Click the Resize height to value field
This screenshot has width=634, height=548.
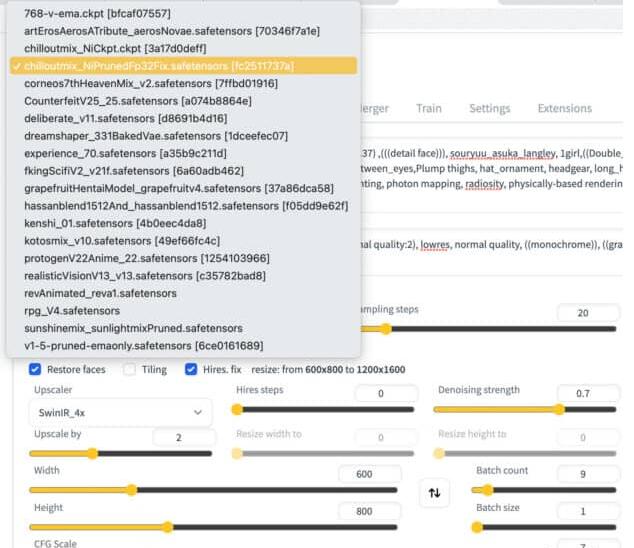click(588, 437)
